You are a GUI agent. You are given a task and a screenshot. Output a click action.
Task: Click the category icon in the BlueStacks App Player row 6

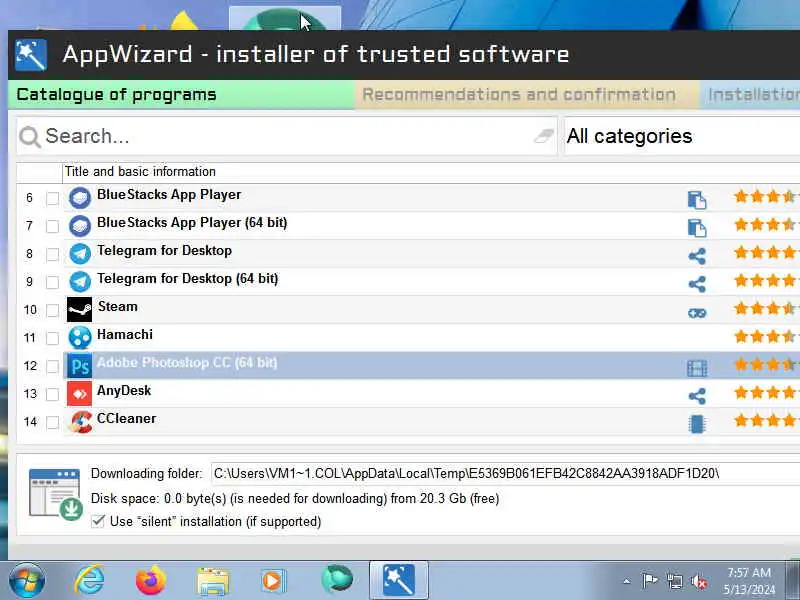click(x=697, y=199)
